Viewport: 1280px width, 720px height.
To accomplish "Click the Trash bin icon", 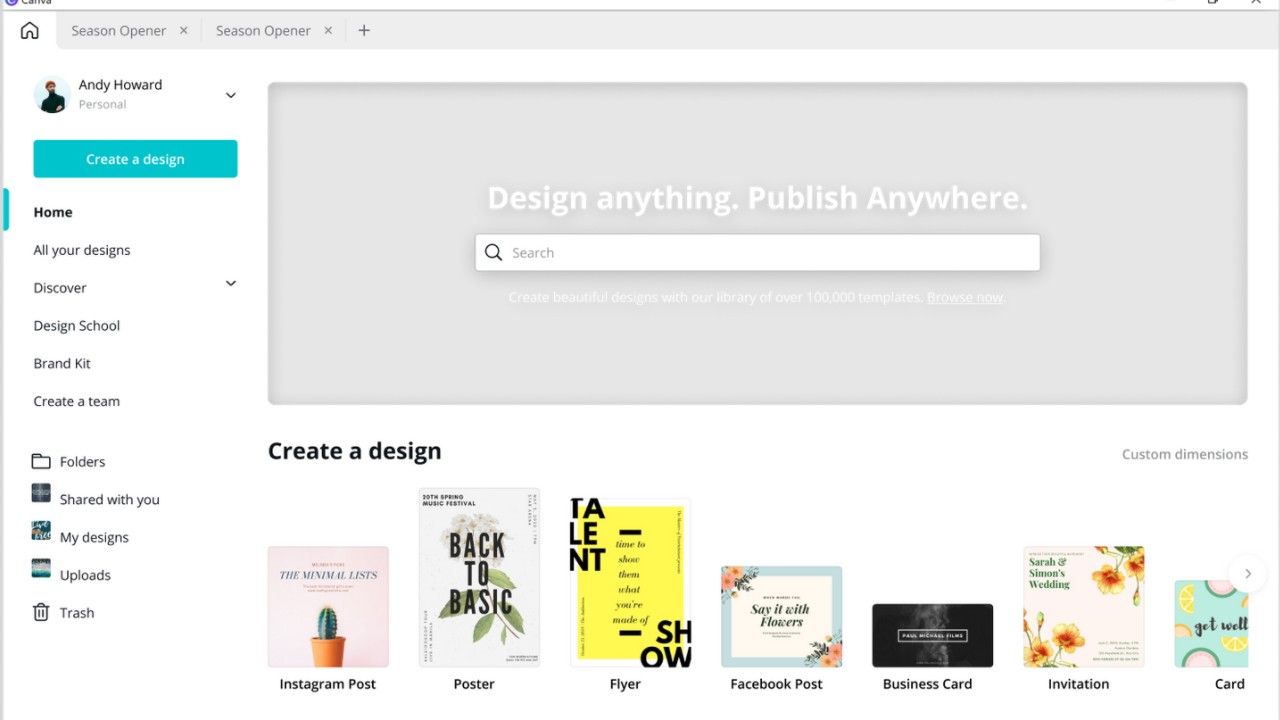I will point(41,612).
